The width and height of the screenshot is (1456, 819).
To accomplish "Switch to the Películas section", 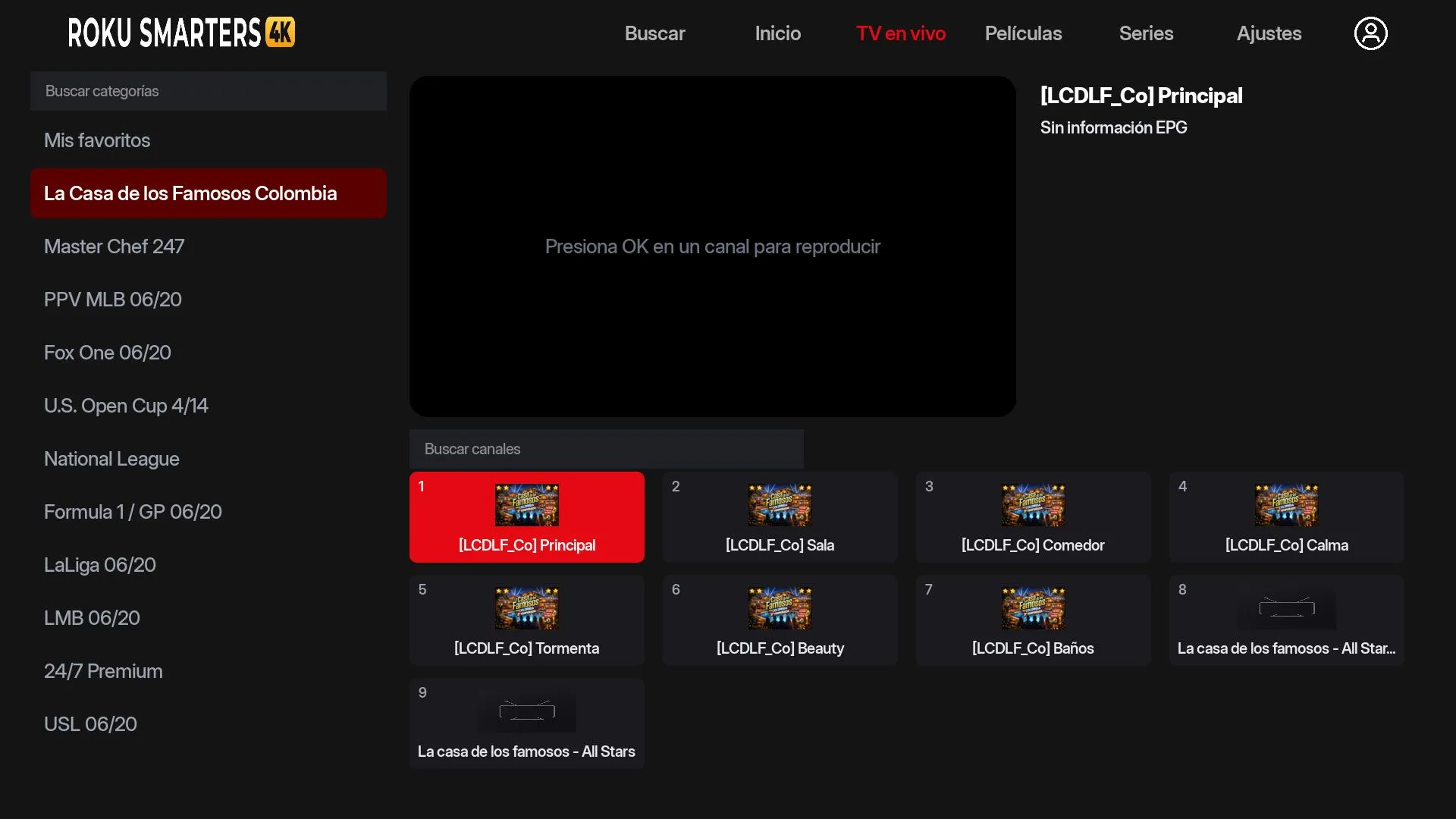I will coord(1023,33).
